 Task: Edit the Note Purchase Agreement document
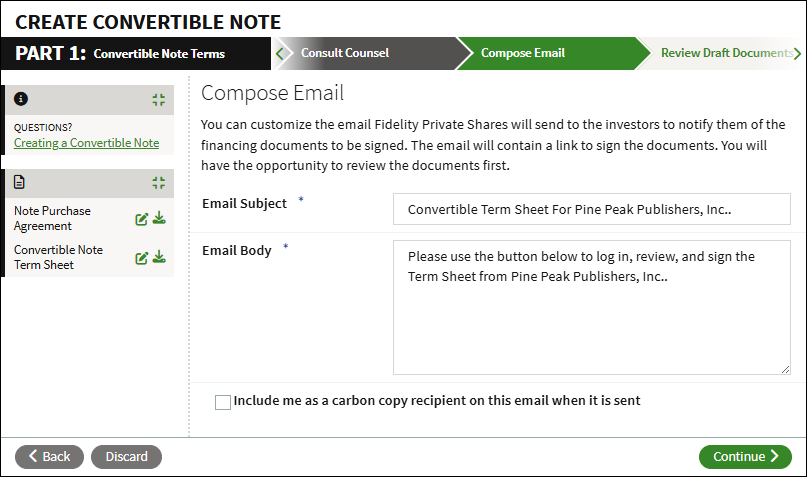point(142,219)
